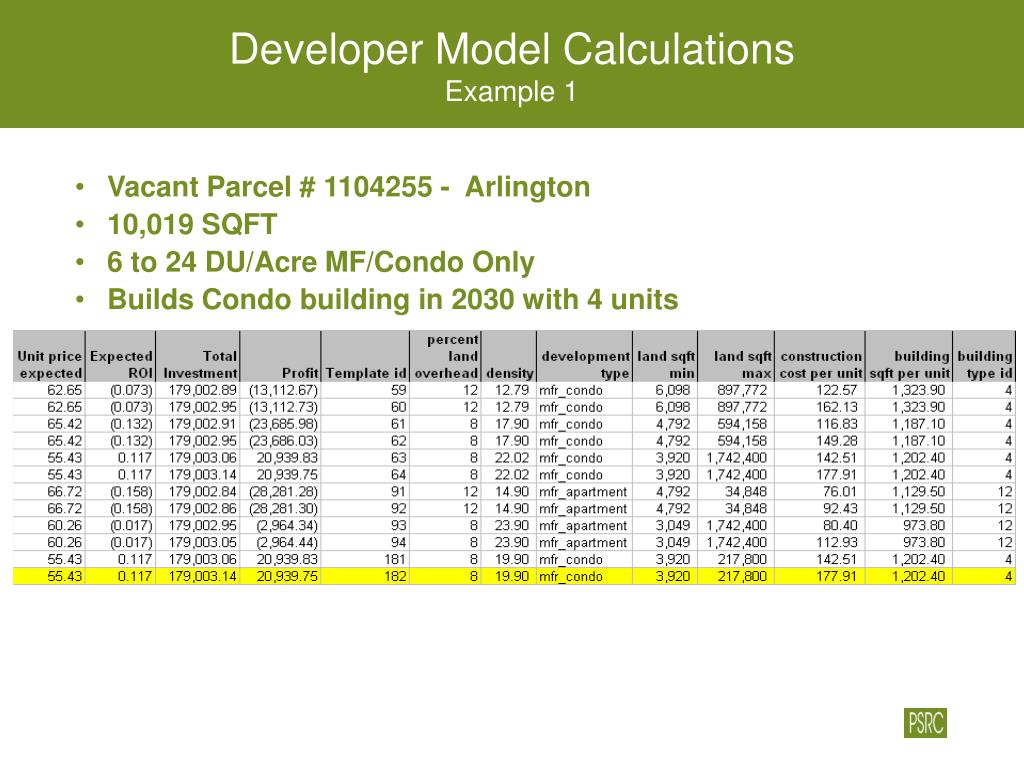Click land sqft max '217,800' in highlighted row
The width and height of the screenshot is (1024, 768).
(737, 577)
